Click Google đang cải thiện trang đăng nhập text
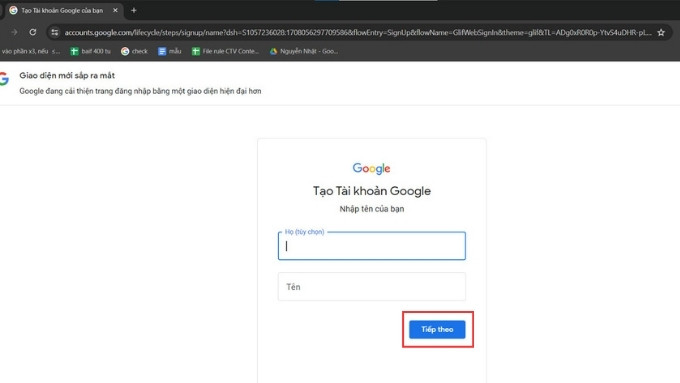The height and width of the screenshot is (383, 680). pos(140,91)
